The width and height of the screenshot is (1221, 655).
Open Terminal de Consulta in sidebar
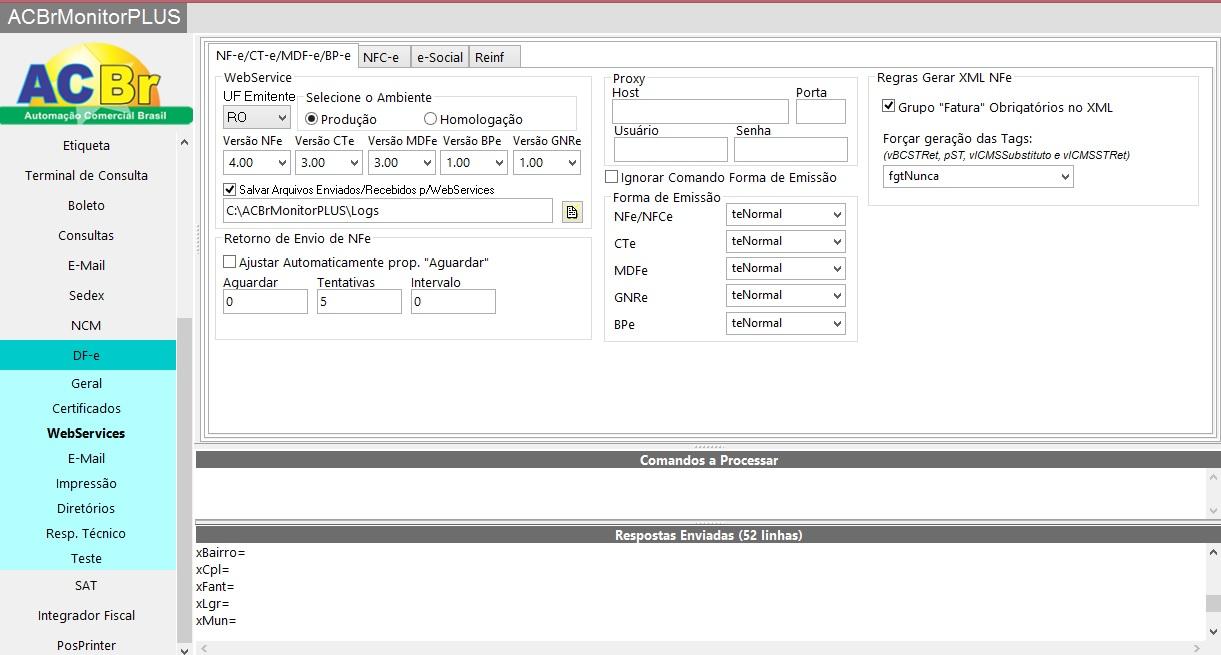click(87, 175)
